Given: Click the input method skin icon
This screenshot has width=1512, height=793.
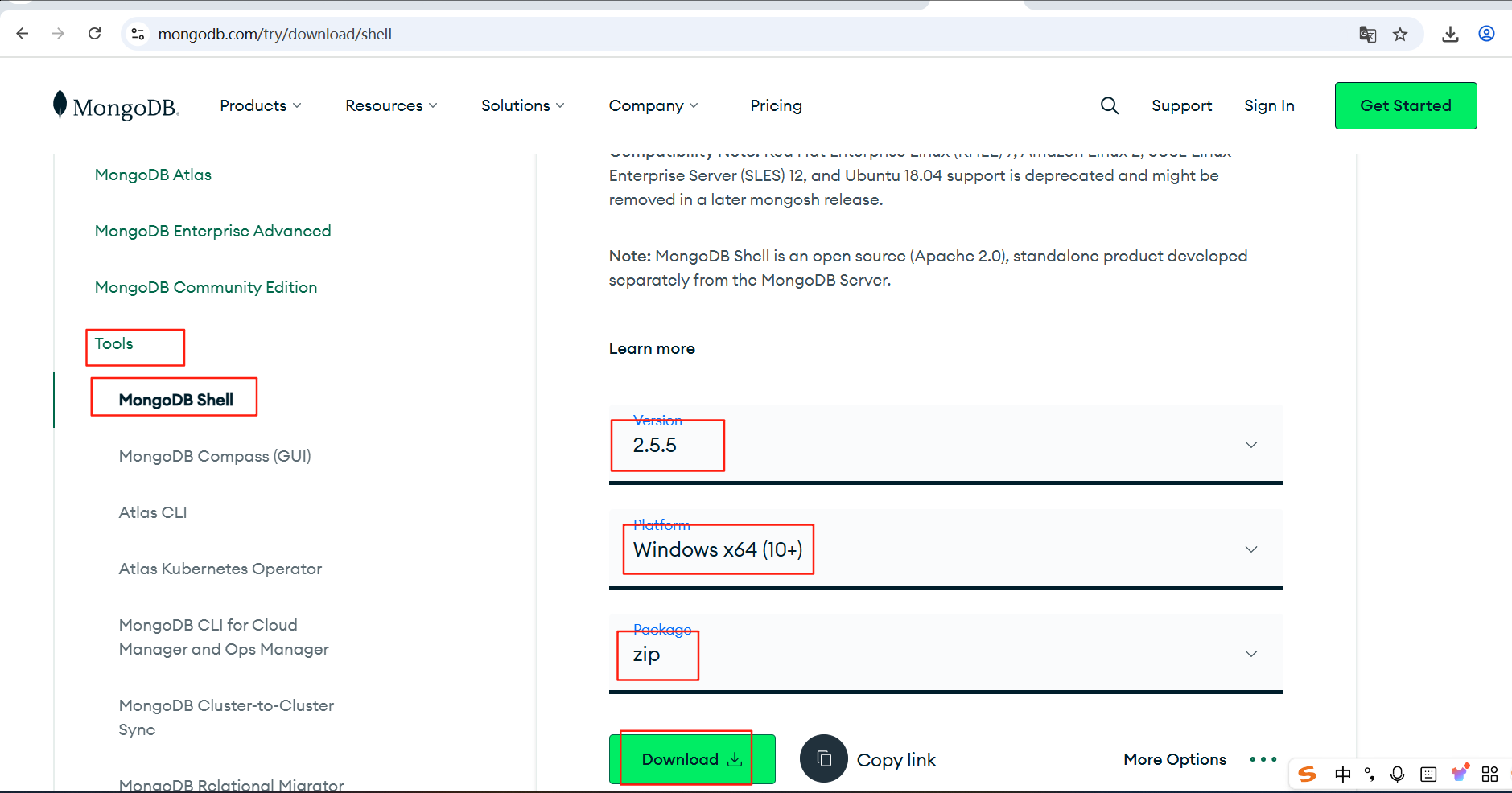Looking at the screenshot, I should [1460, 773].
